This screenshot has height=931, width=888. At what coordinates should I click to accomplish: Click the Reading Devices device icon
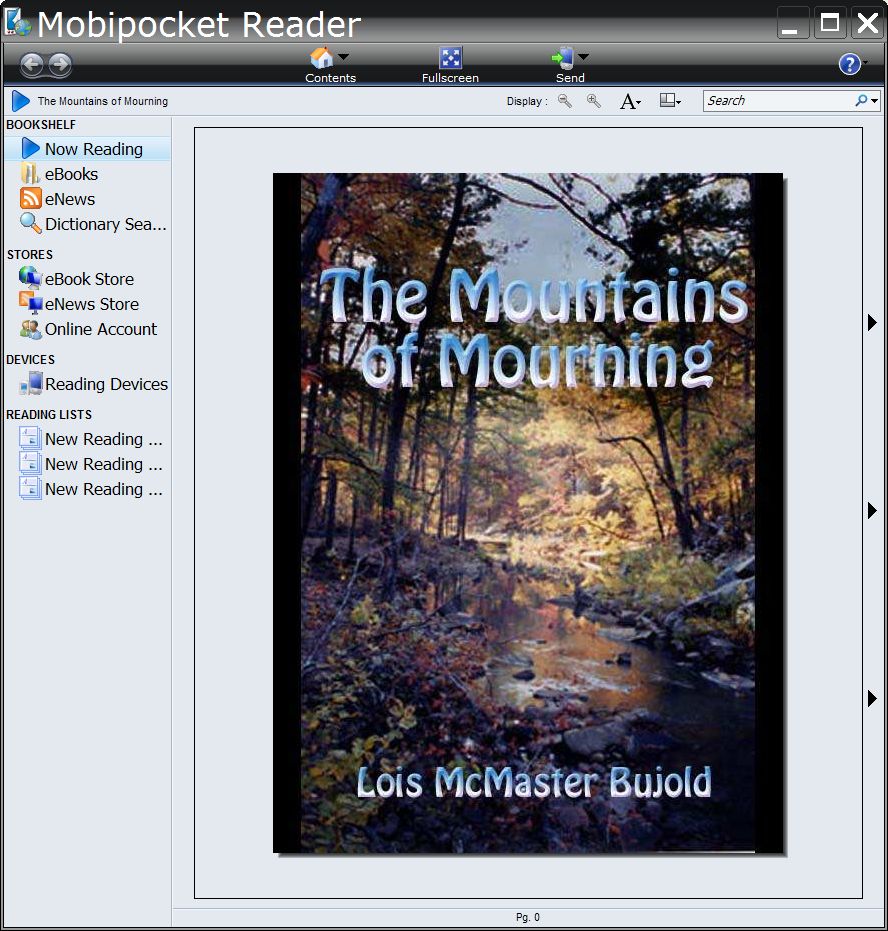(x=31, y=383)
